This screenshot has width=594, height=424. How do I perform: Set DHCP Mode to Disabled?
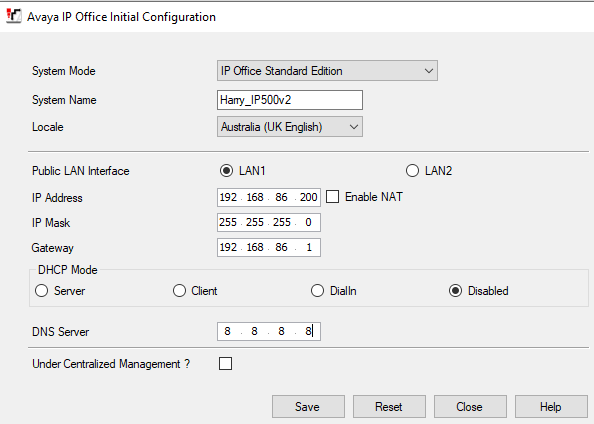coord(455,291)
